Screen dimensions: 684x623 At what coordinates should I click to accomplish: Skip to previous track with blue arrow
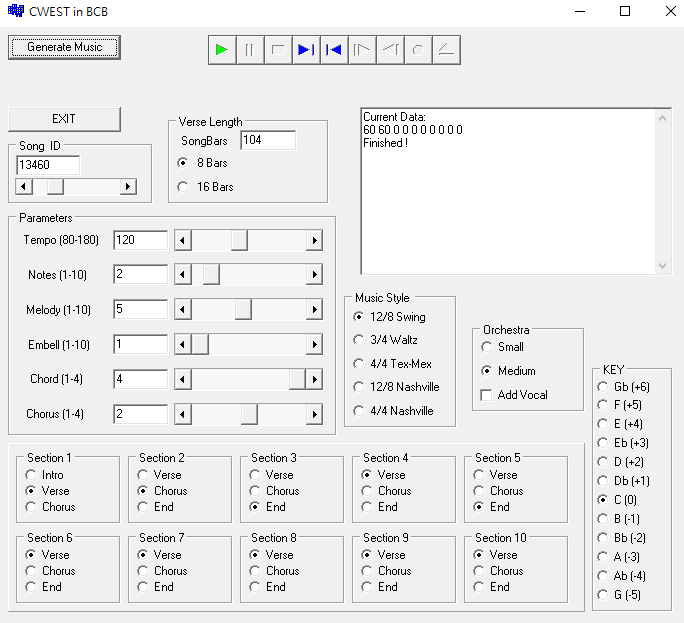coord(334,50)
